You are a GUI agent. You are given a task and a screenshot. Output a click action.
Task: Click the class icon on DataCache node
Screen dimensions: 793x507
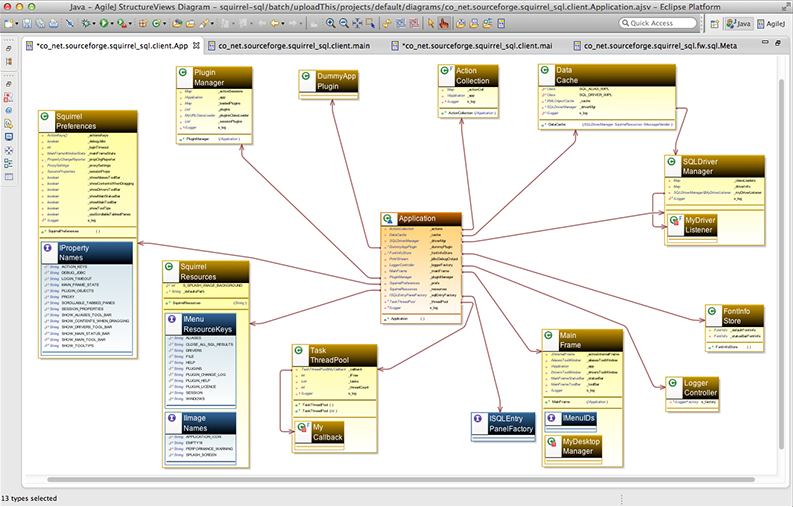coord(545,70)
